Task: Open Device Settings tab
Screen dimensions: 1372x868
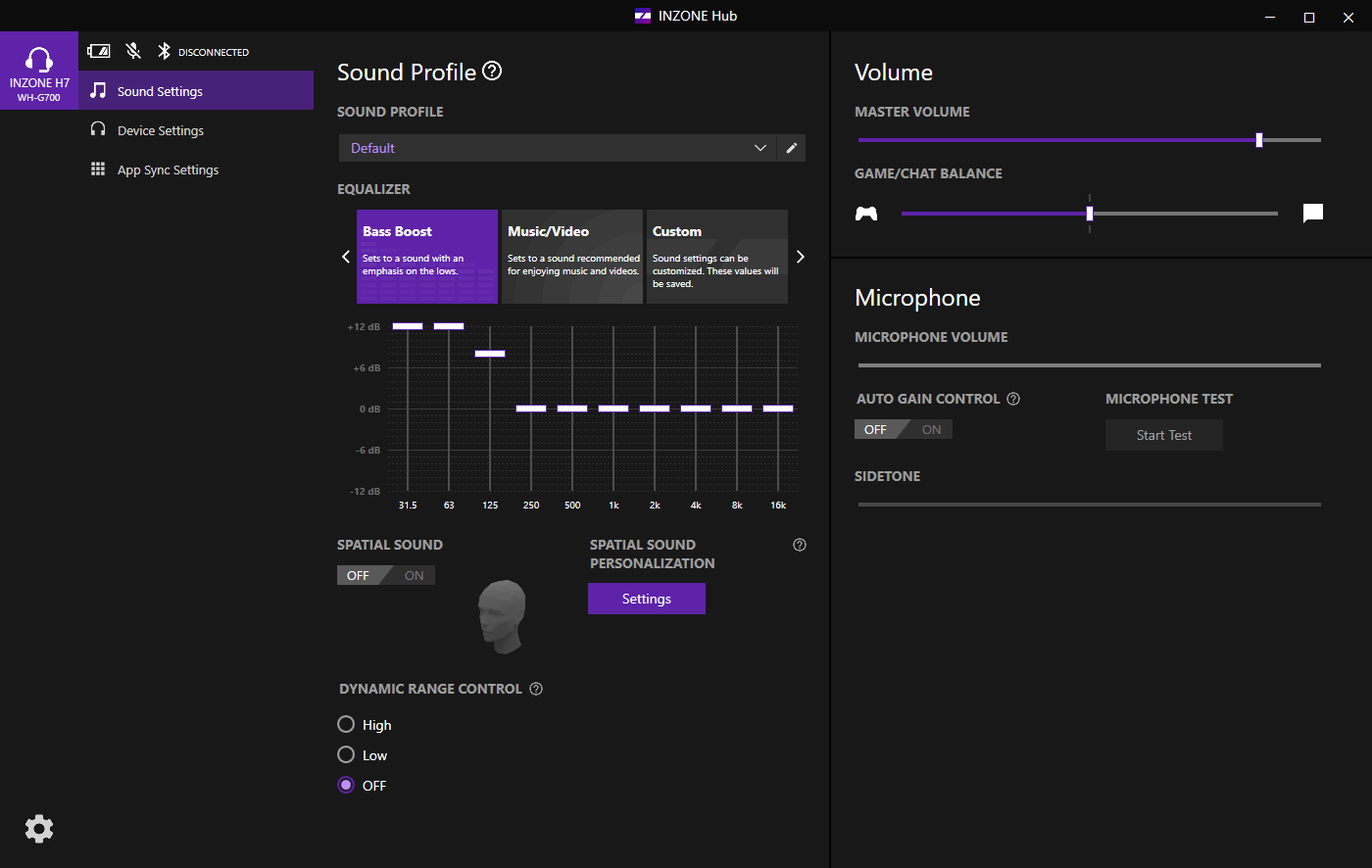Action: [196, 130]
